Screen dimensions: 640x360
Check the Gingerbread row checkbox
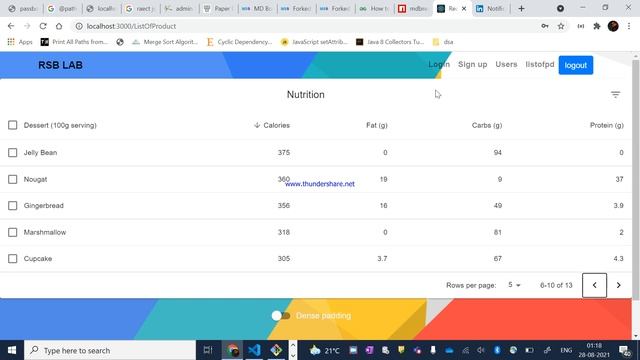[13, 206]
